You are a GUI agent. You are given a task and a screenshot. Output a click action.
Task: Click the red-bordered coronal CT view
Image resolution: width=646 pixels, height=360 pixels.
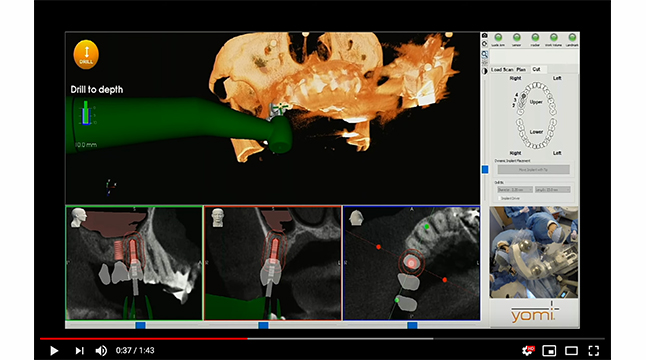click(272, 263)
